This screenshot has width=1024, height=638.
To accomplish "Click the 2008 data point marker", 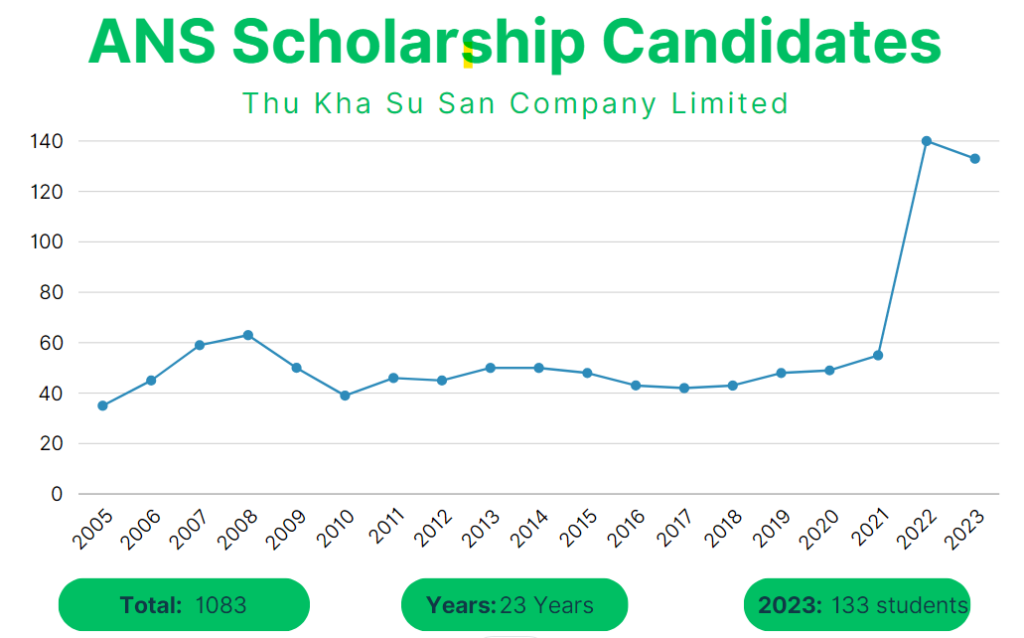I will click(248, 335).
